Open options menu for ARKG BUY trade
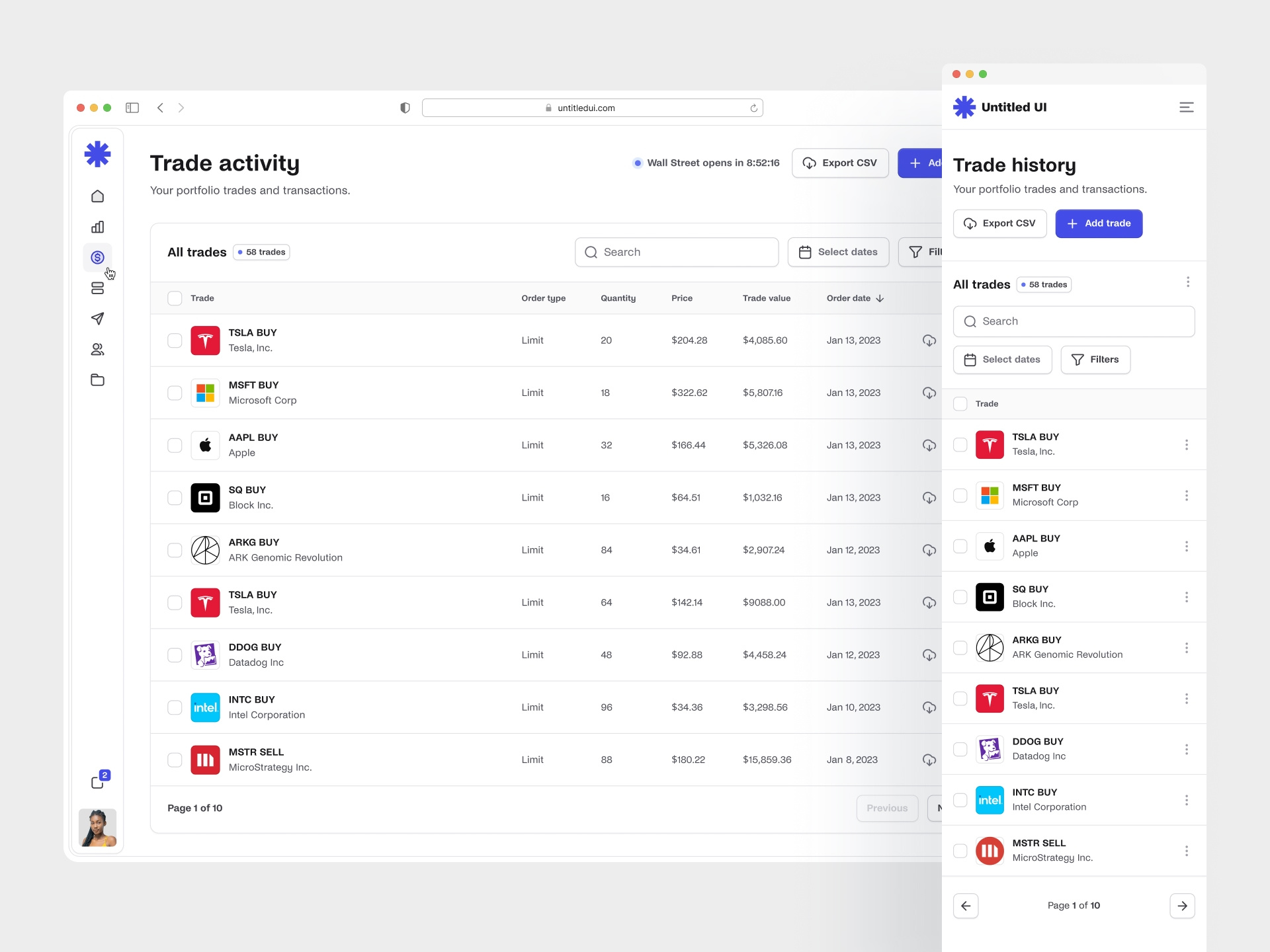The image size is (1270, 952). click(x=1187, y=648)
